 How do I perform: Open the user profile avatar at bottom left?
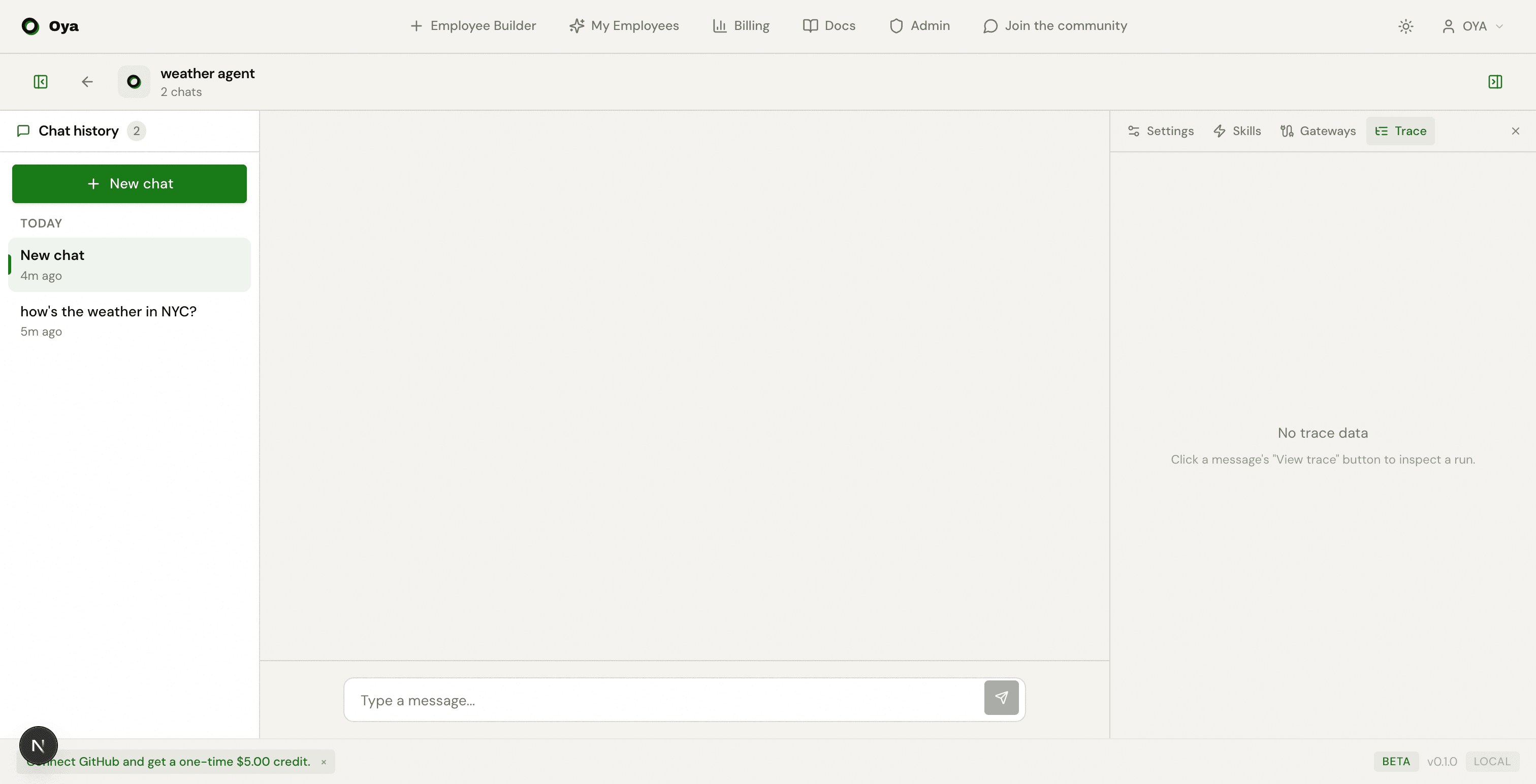coord(38,745)
